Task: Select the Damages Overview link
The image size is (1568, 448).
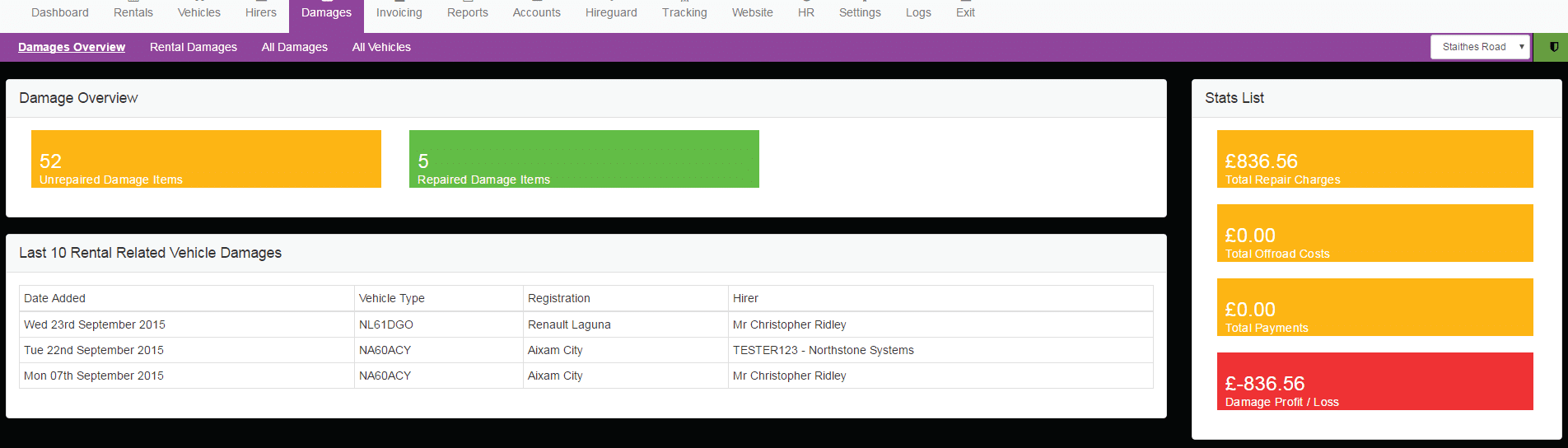Action: pos(72,47)
